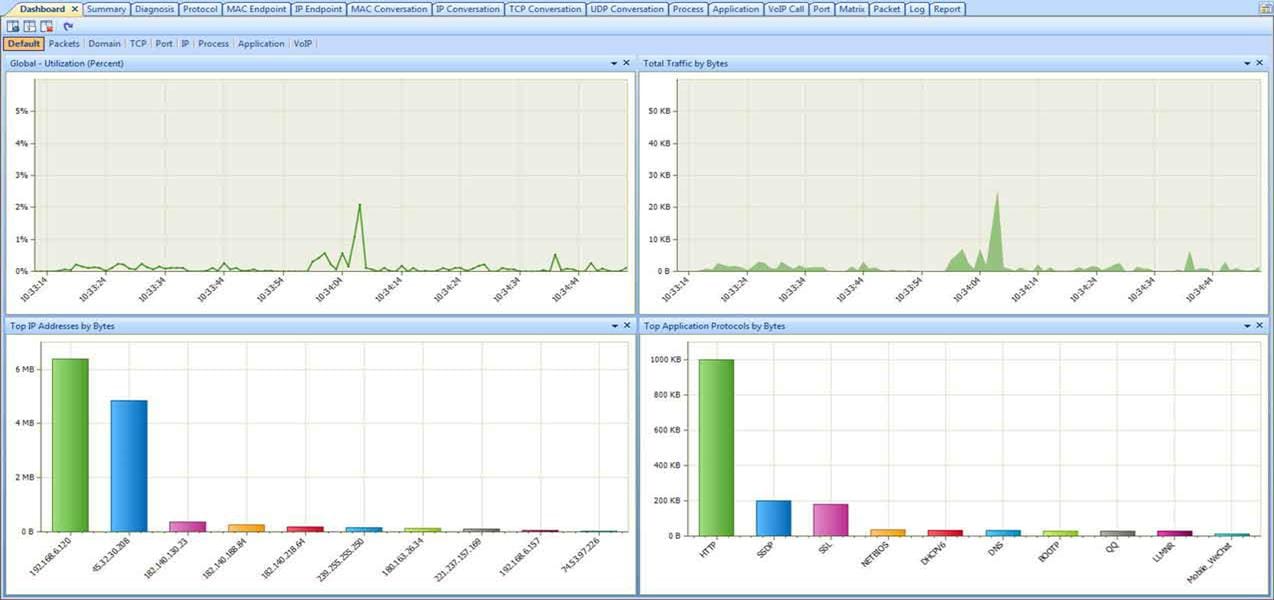Expand the Total Traffic by Bytes dropdown menu
The height and width of the screenshot is (600, 1274).
coord(1247,63)
